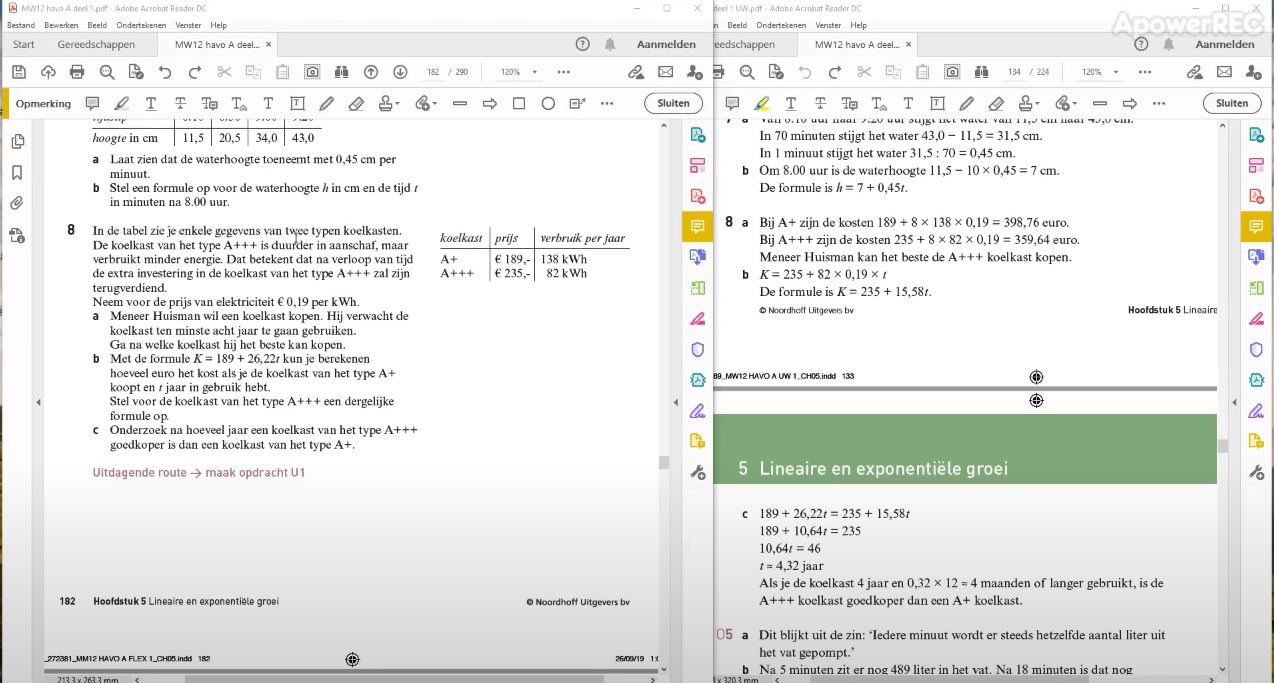Screen dimensions: 1274x683
Task: Select strikethrough text tool in left window
Action: [180, 103]
